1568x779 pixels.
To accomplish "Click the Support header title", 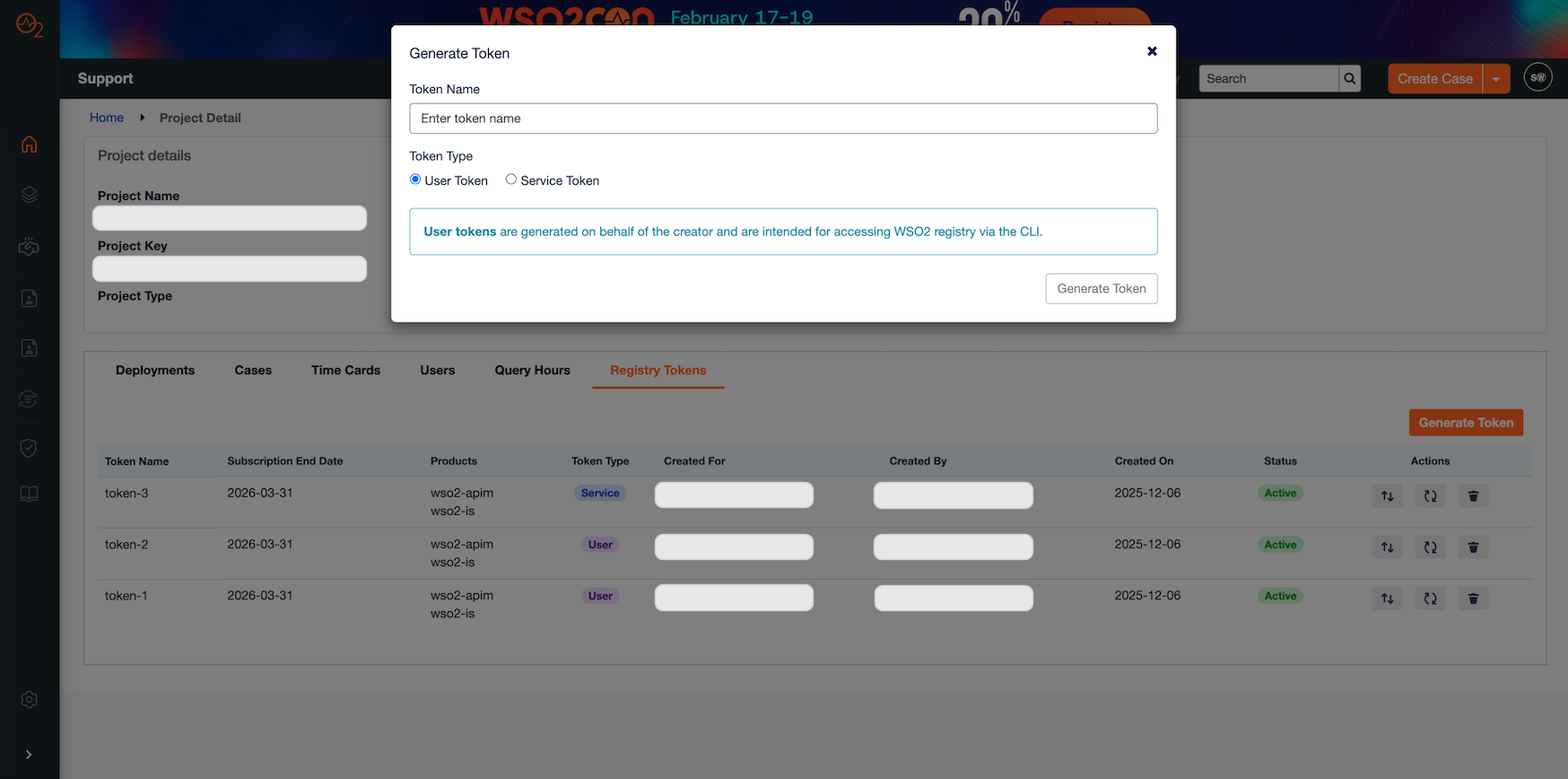I will 105,78.
